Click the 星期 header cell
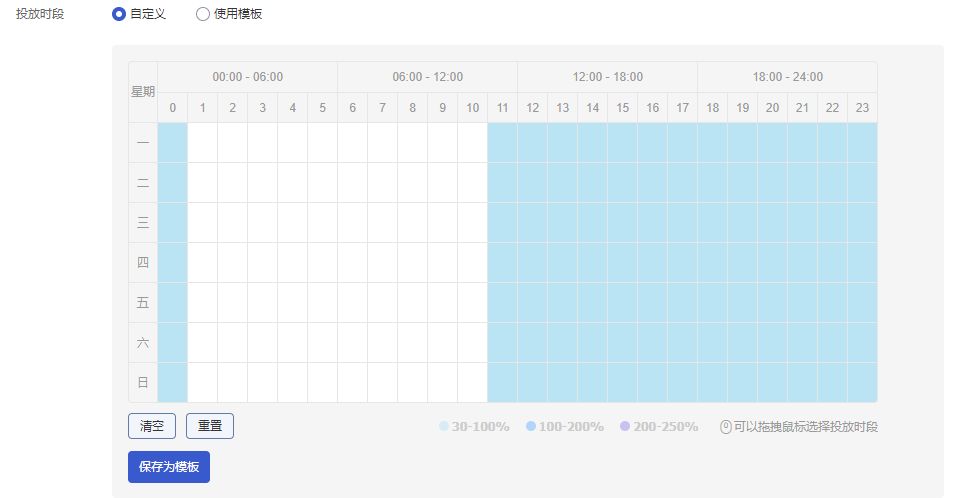This screenshot has height=498, width=969. (x=143, y=92)
